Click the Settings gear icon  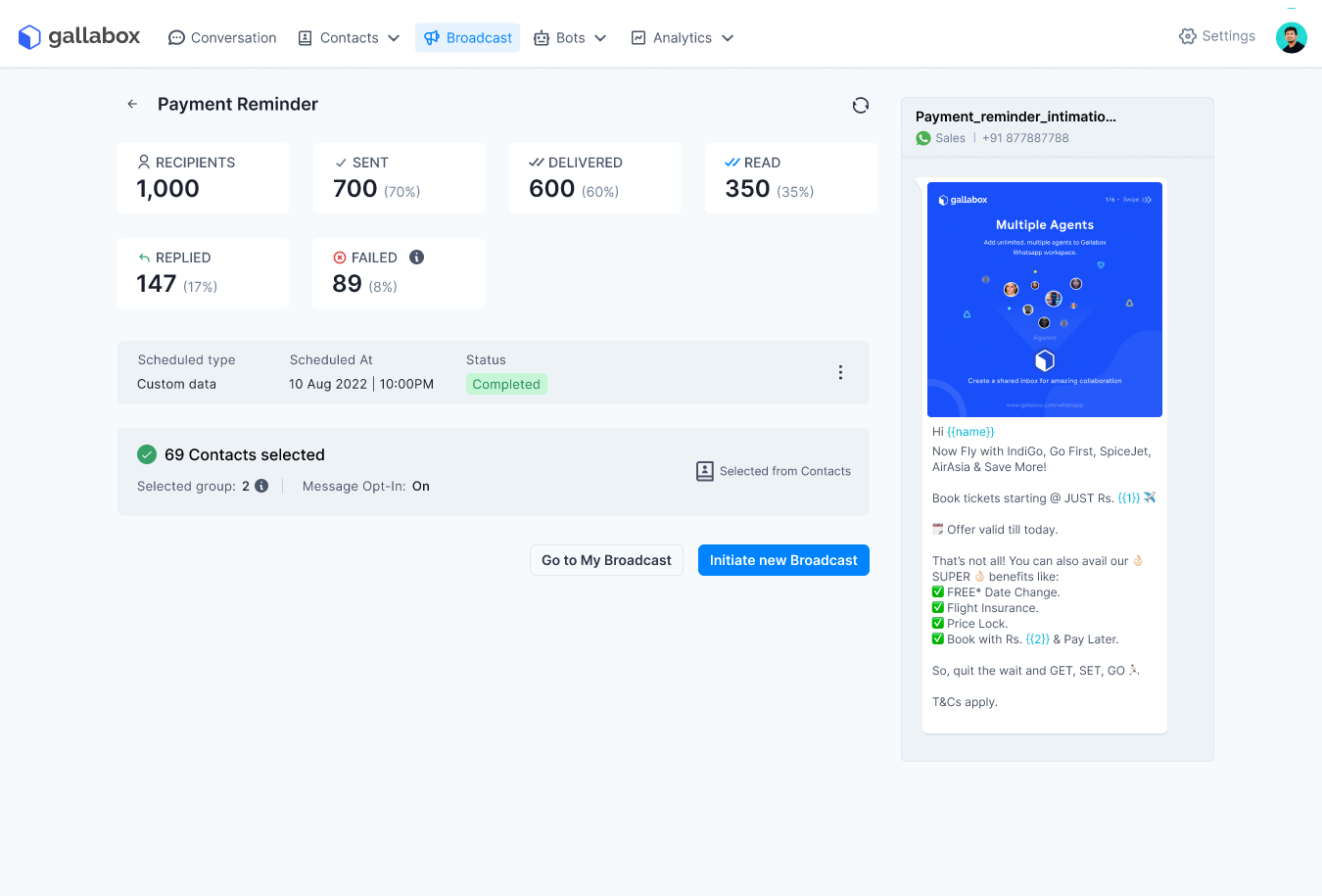click(1188, 36)
